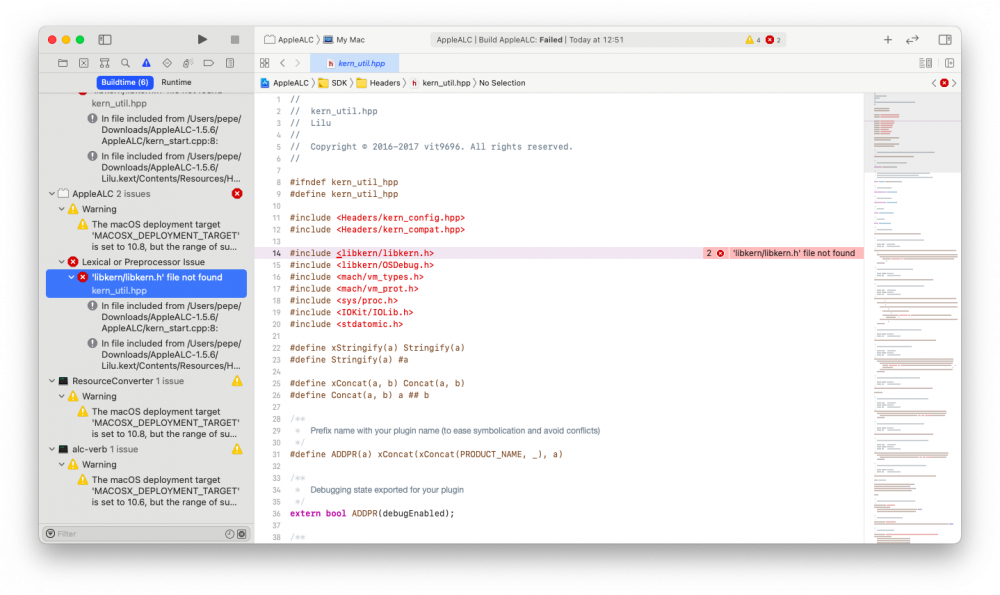Run the build with the Play button
The image size is (1000, 595).
[x=202, y=40]
